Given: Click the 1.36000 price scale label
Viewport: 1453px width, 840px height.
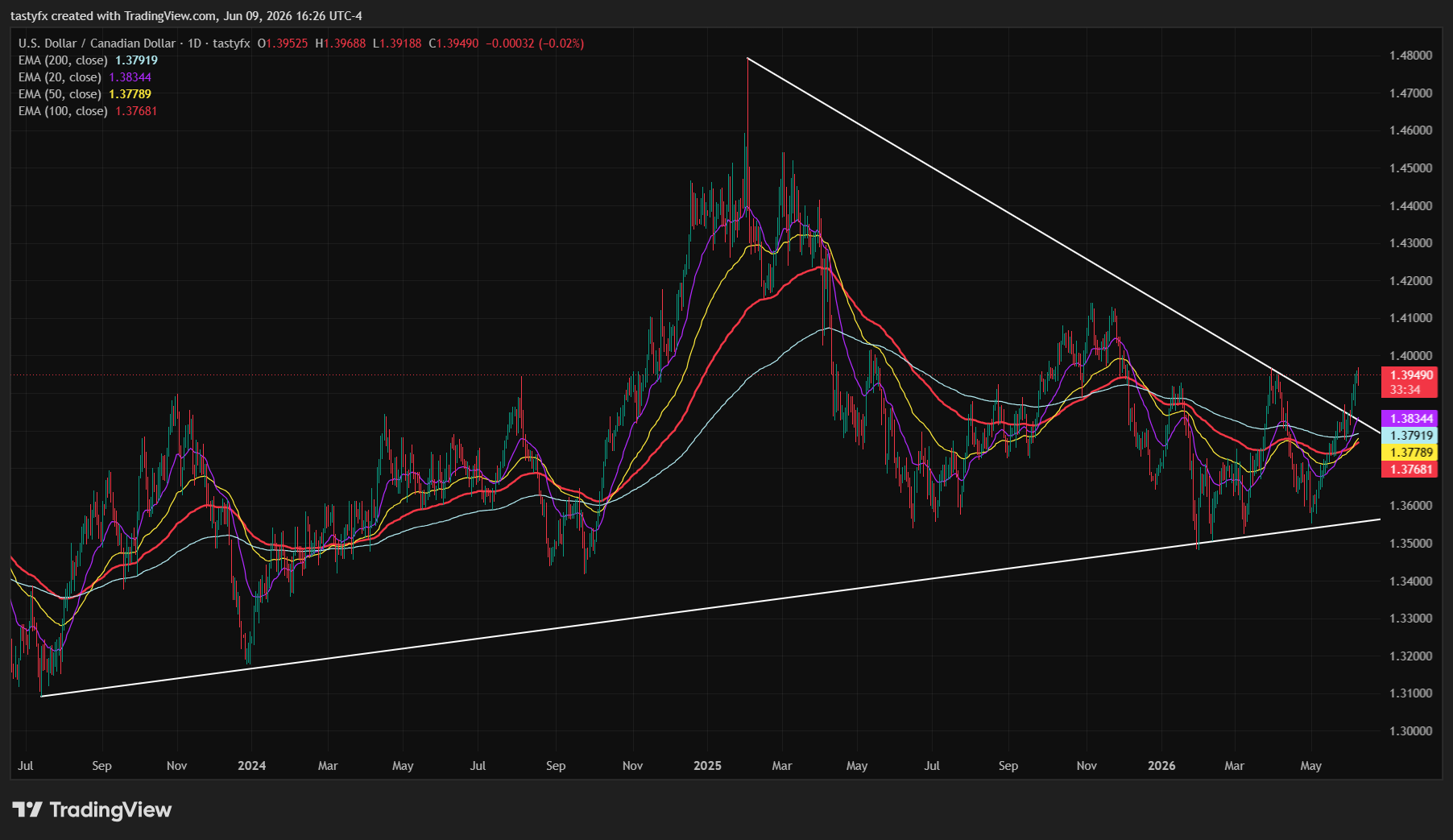Looking at the screenshot, I should click(1411, 506).
